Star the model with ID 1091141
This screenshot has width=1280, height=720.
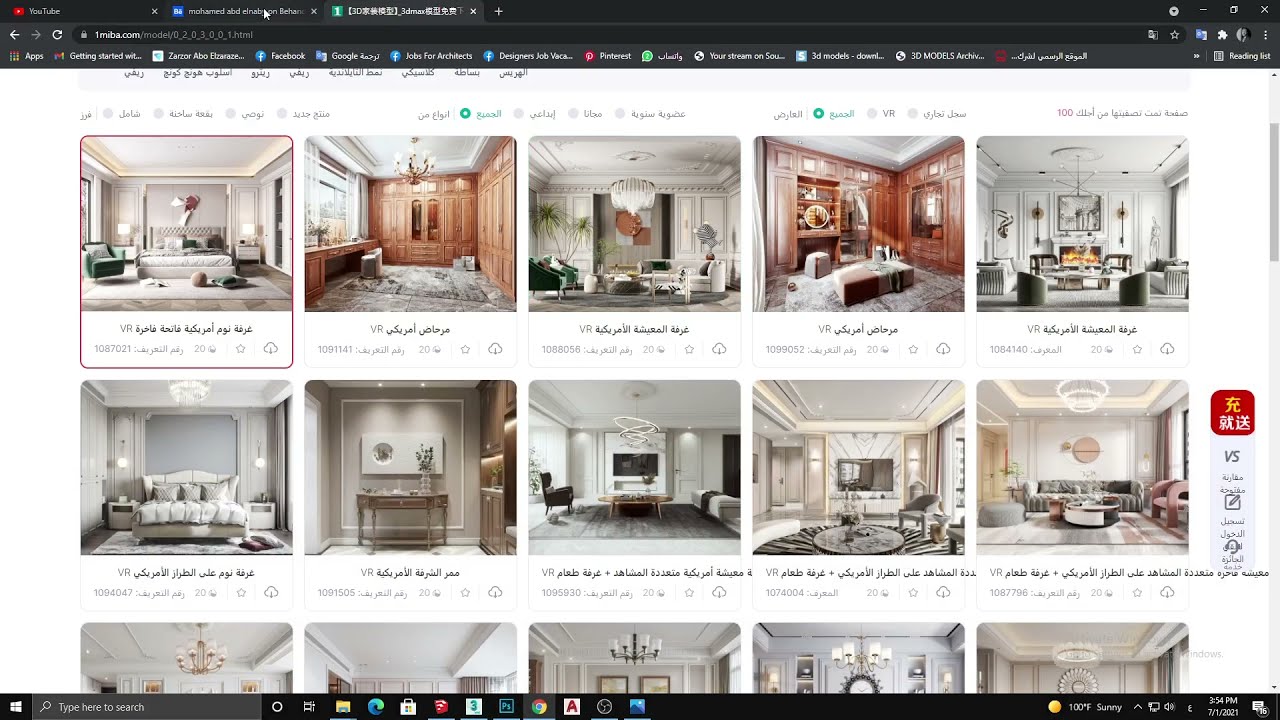[x=465, y=349]
